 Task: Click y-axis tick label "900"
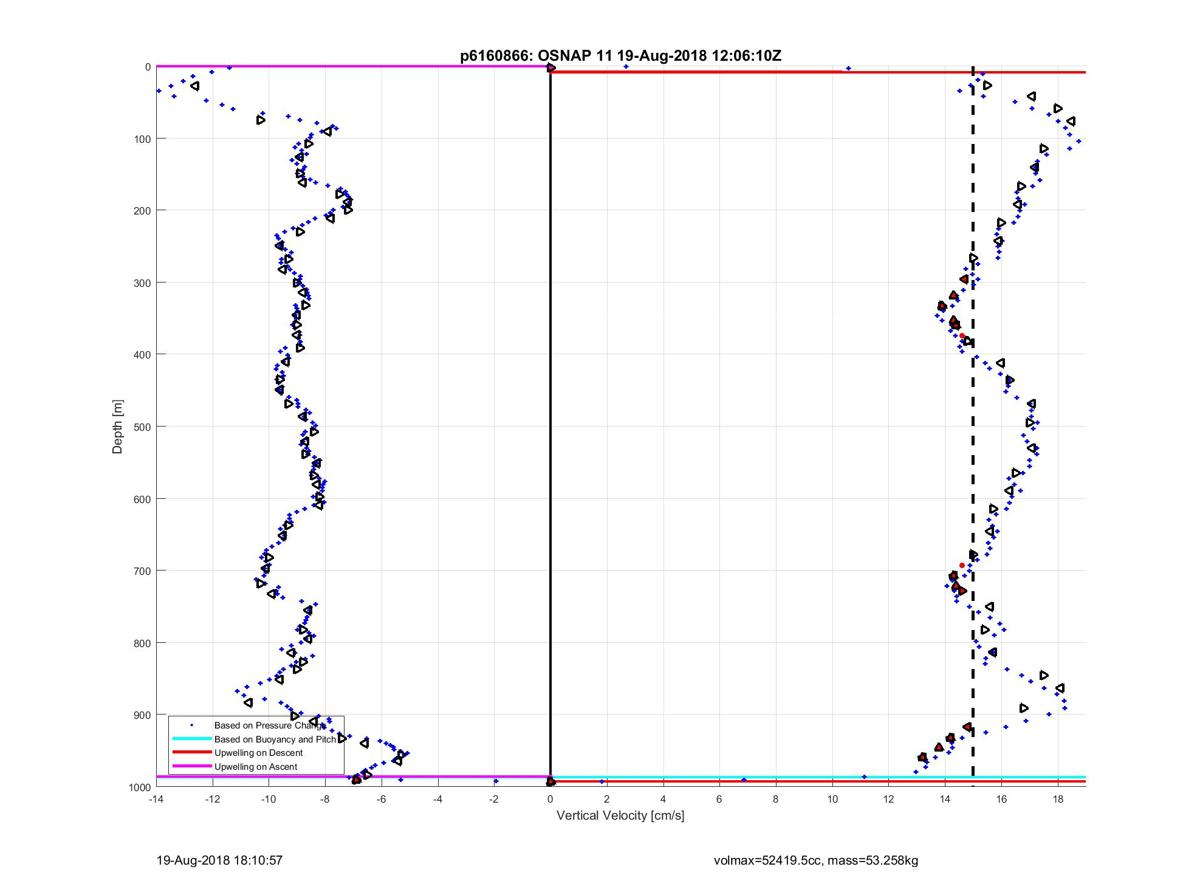click(x=140, y=715)
